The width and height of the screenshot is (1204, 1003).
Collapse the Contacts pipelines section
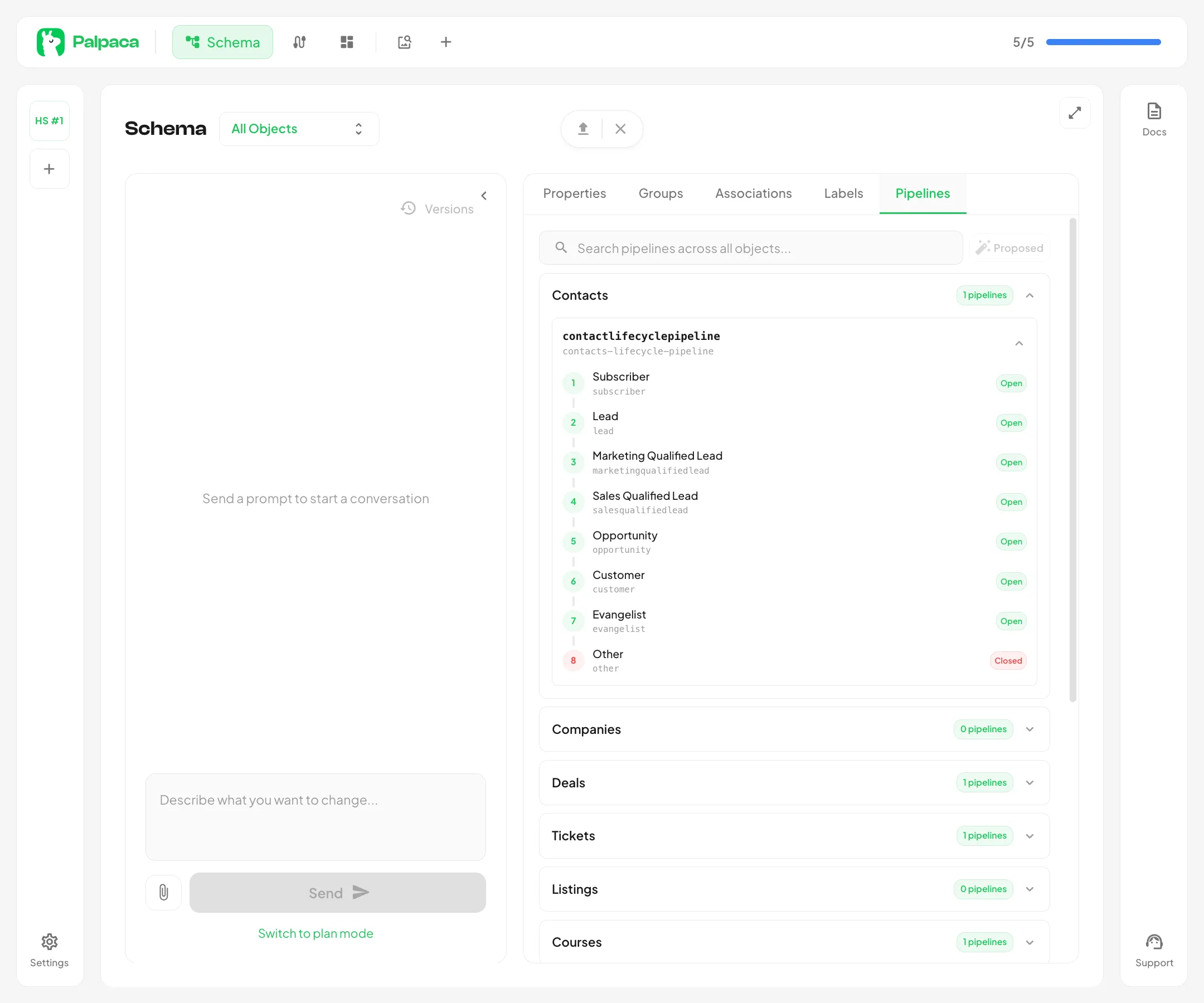click(1030, 295)
